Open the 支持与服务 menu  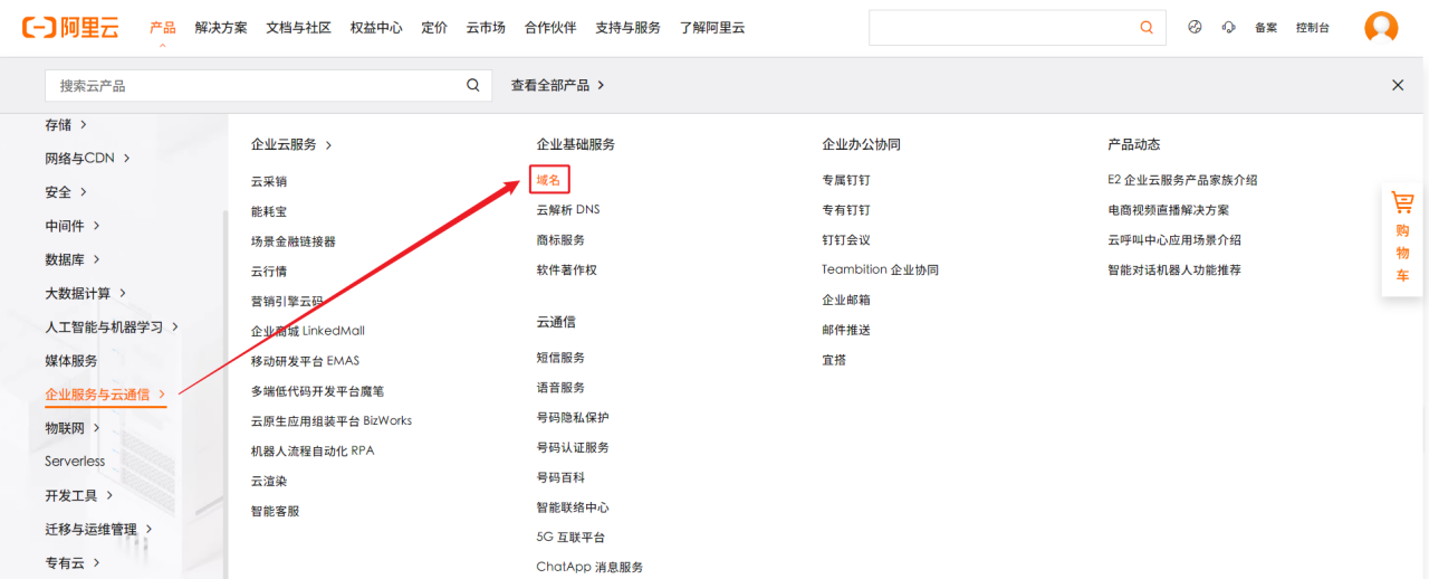[x=628, y=28]
